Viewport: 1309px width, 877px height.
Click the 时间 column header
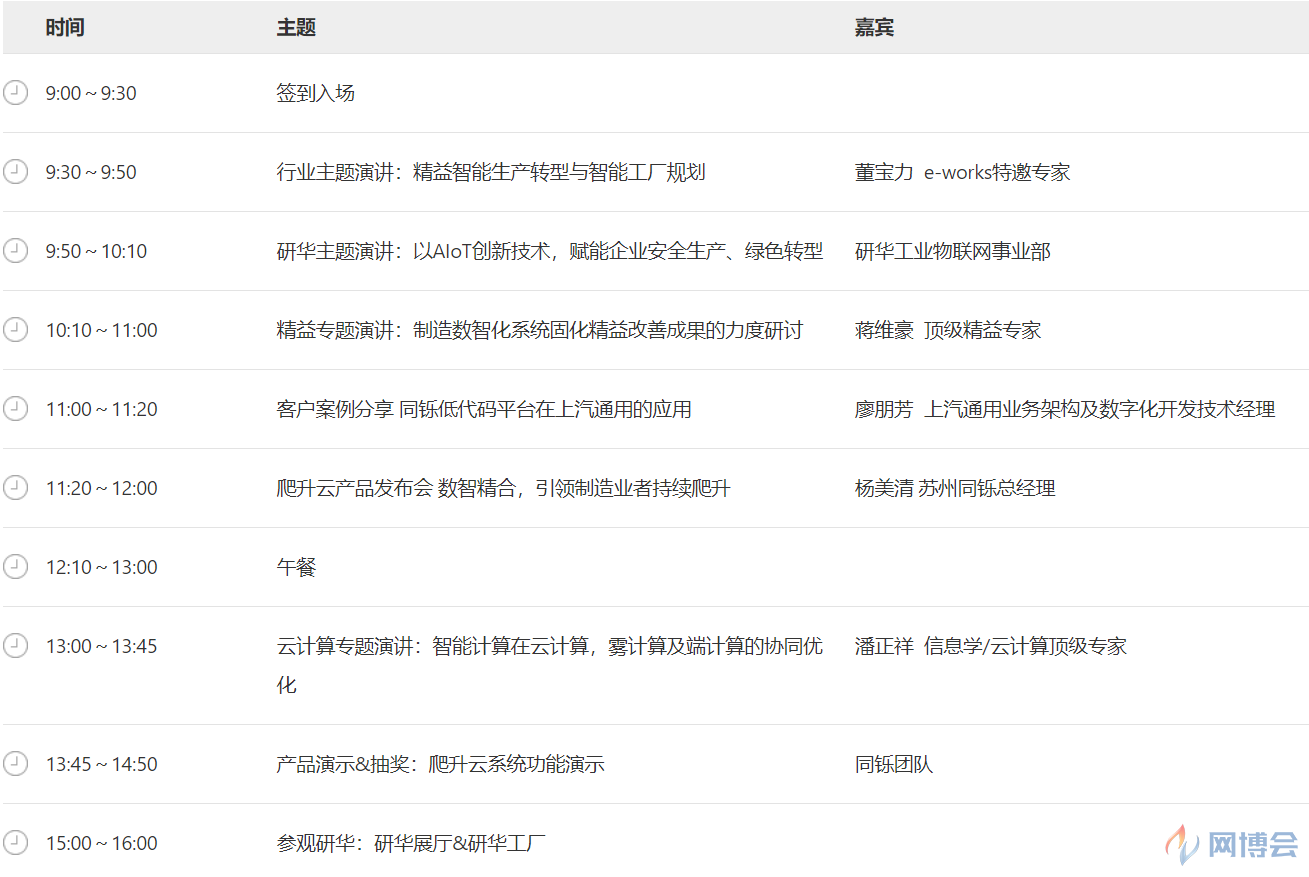click(65, 28)
